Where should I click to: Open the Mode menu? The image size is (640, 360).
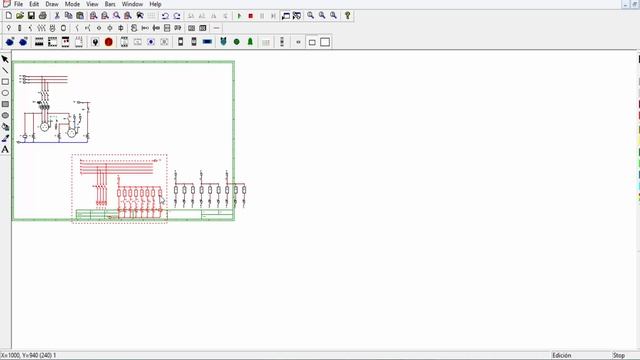tap(72, 4)
